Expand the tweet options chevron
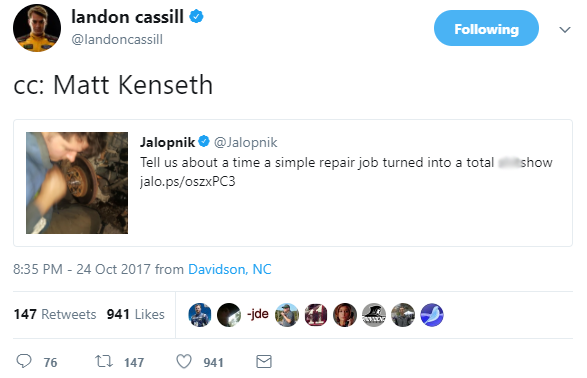Screen dimensions: 587x378 [565, 29]
